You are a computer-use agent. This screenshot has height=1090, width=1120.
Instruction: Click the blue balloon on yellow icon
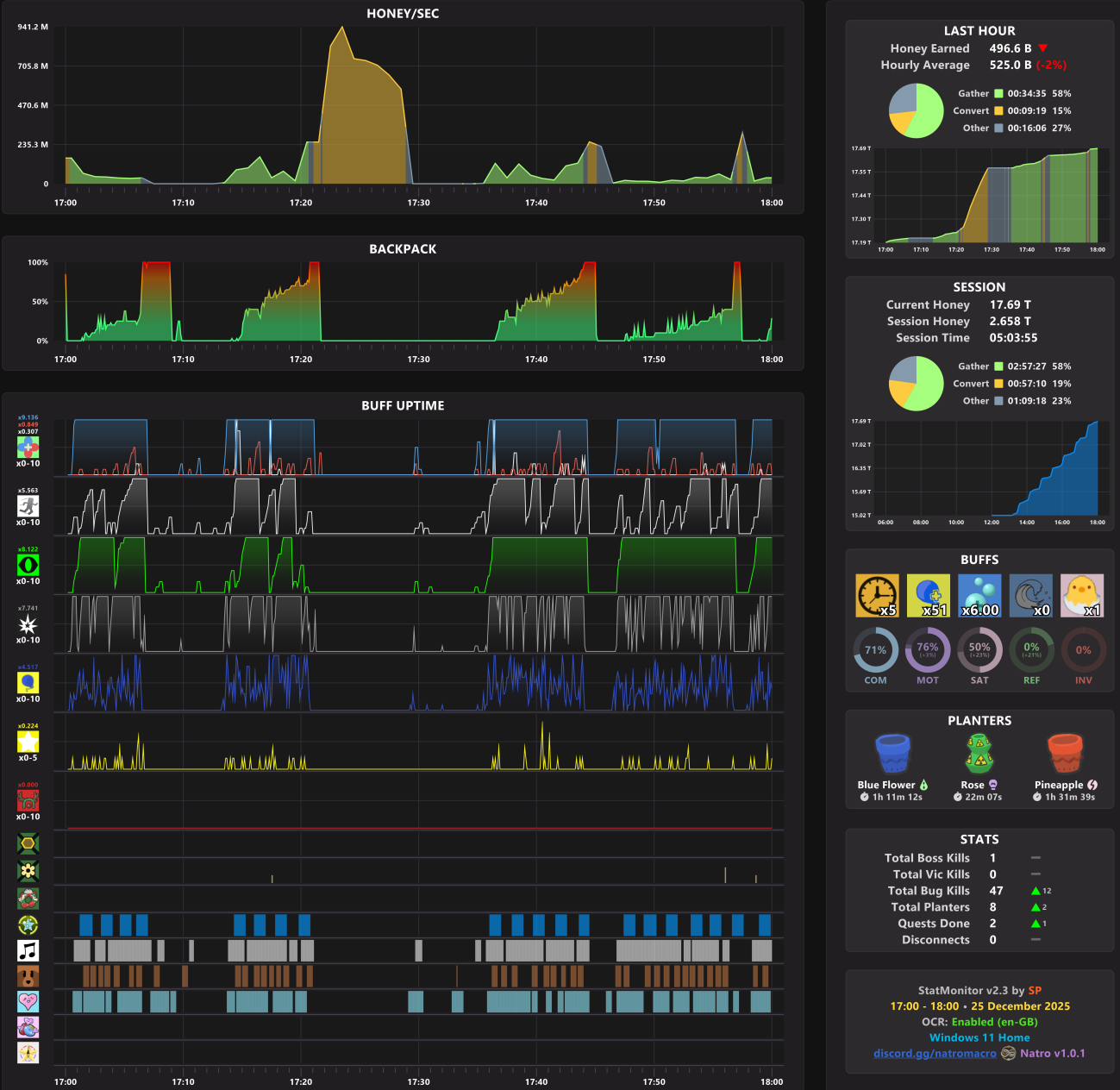pos(28,682)
